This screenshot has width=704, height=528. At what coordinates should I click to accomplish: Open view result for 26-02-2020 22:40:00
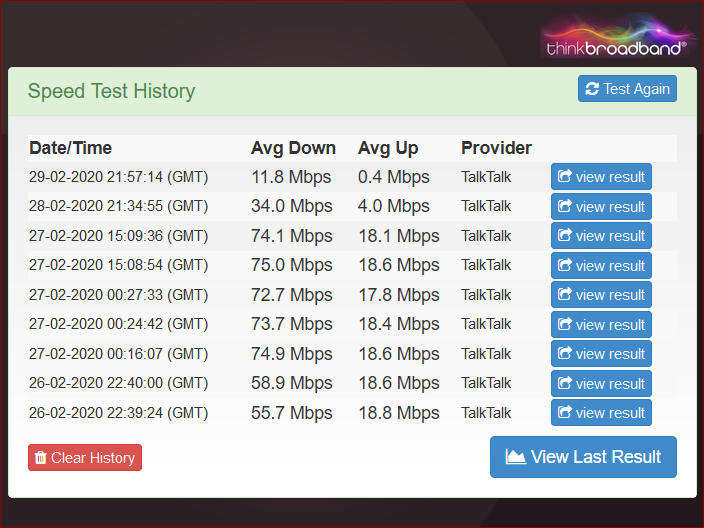point(601,383)
